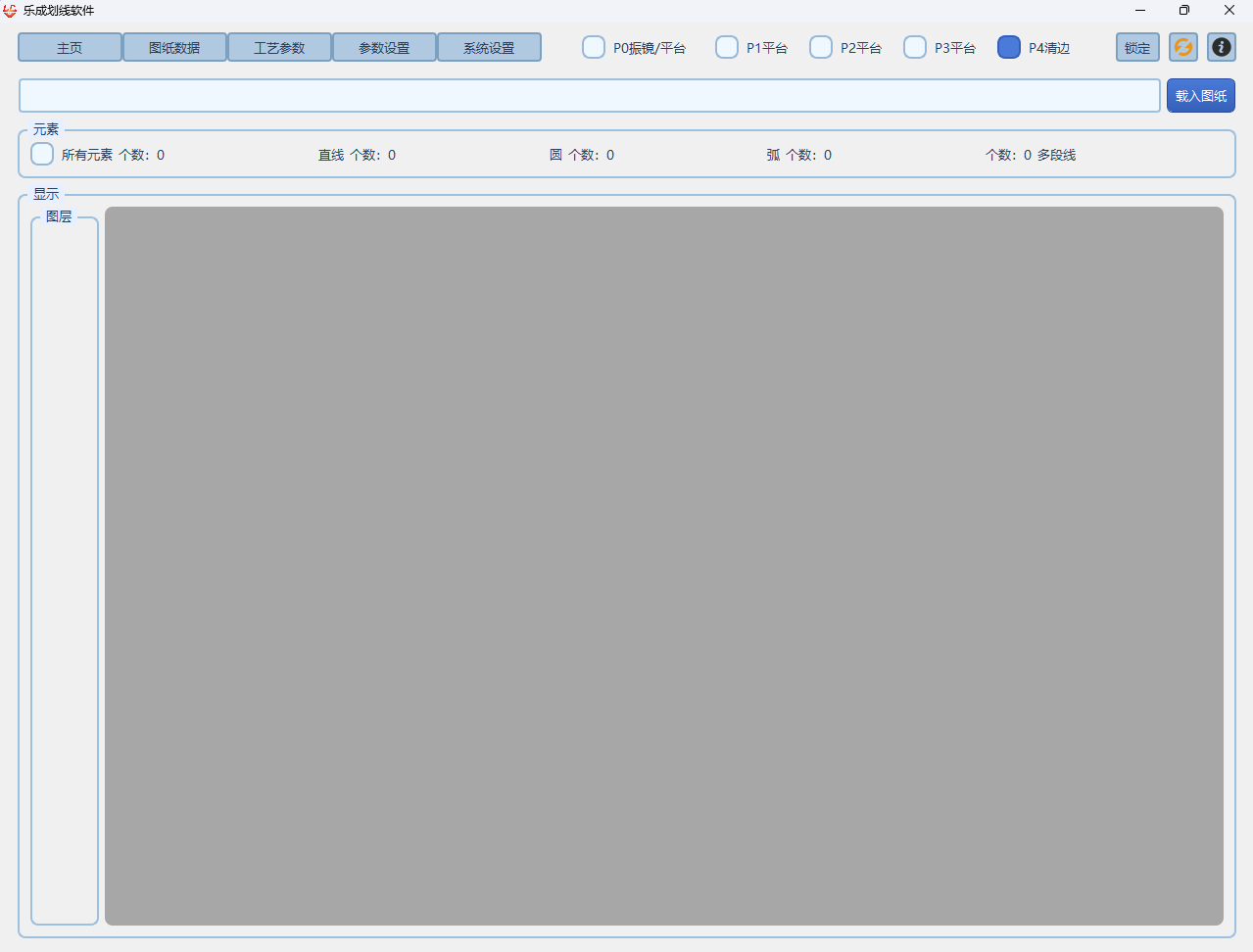Click the 锁定 button
The image size is (1253, 952).
[x=1137, y=47]
